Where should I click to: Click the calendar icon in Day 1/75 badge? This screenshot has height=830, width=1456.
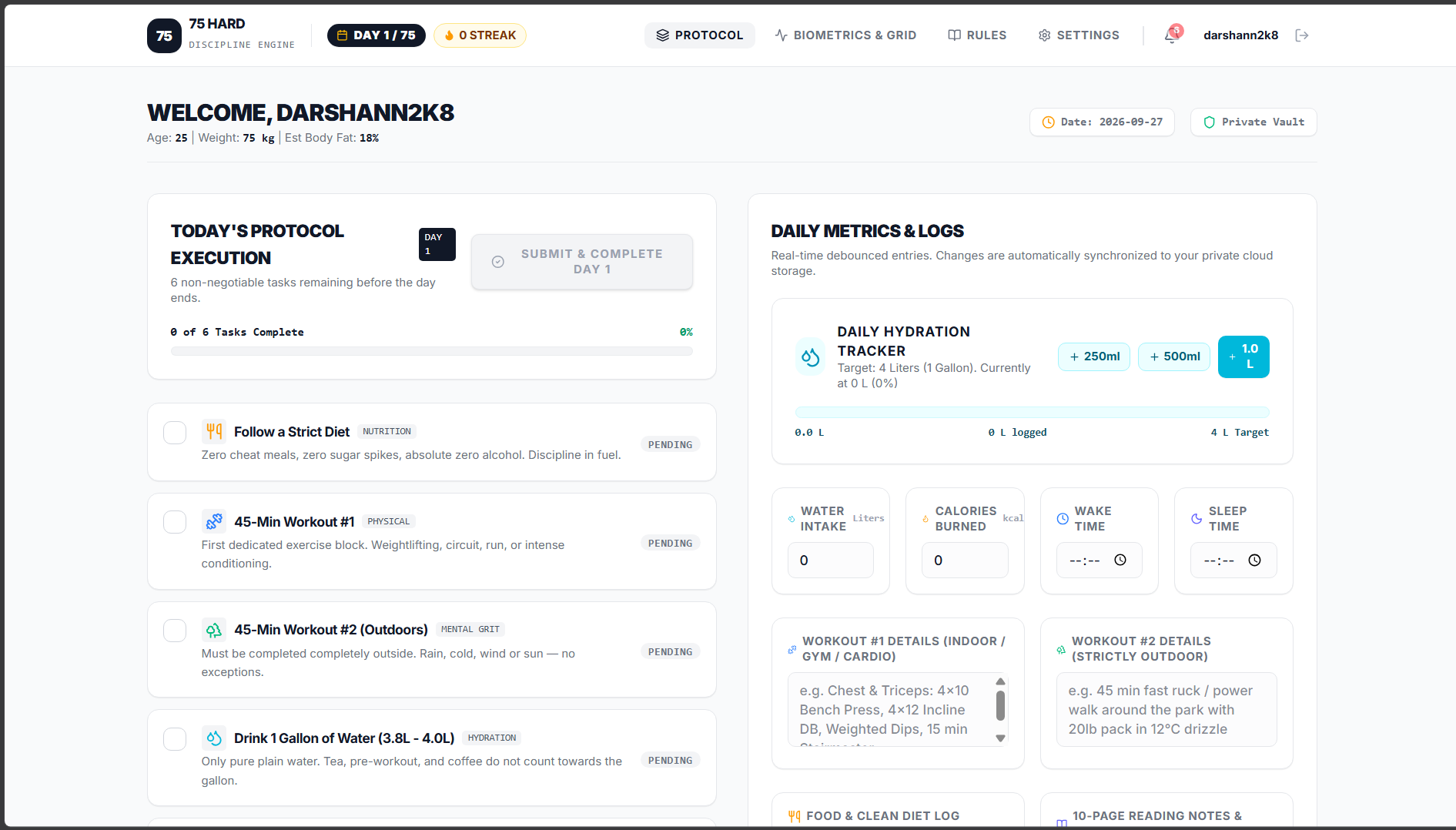pyautogui.click(x=343, y=35)
